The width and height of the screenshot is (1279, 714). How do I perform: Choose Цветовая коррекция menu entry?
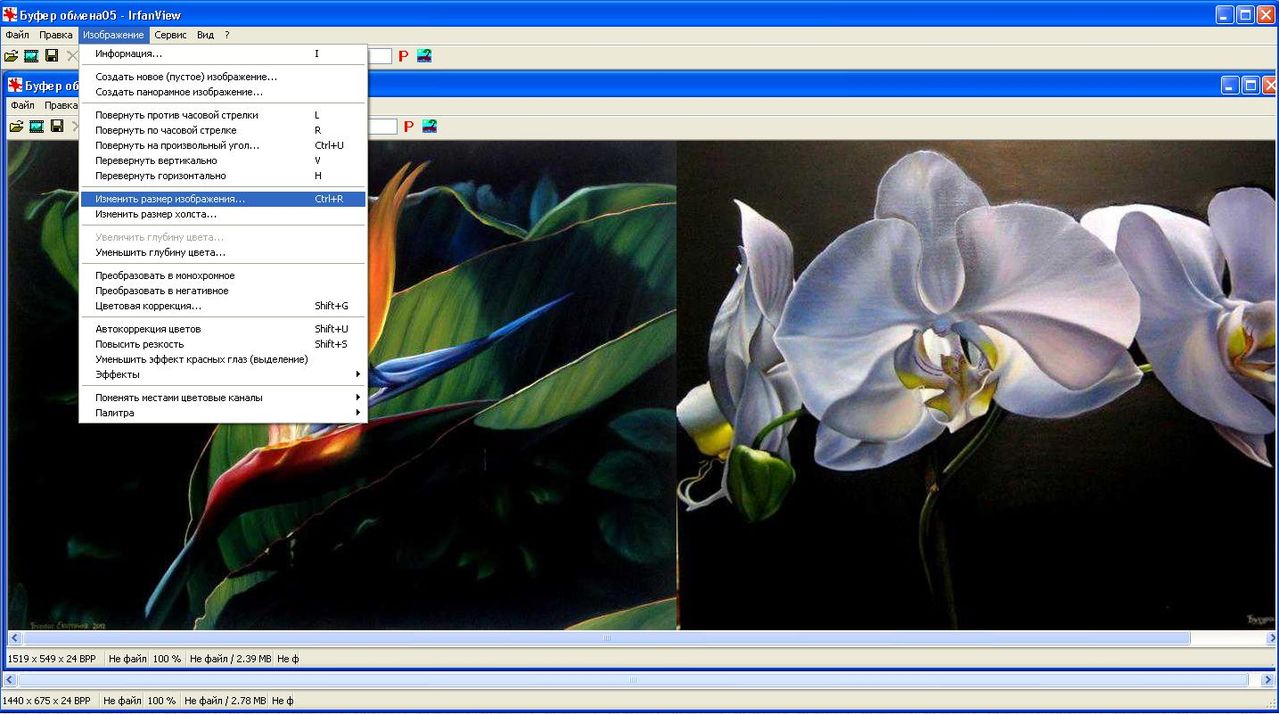pos(148,306)
